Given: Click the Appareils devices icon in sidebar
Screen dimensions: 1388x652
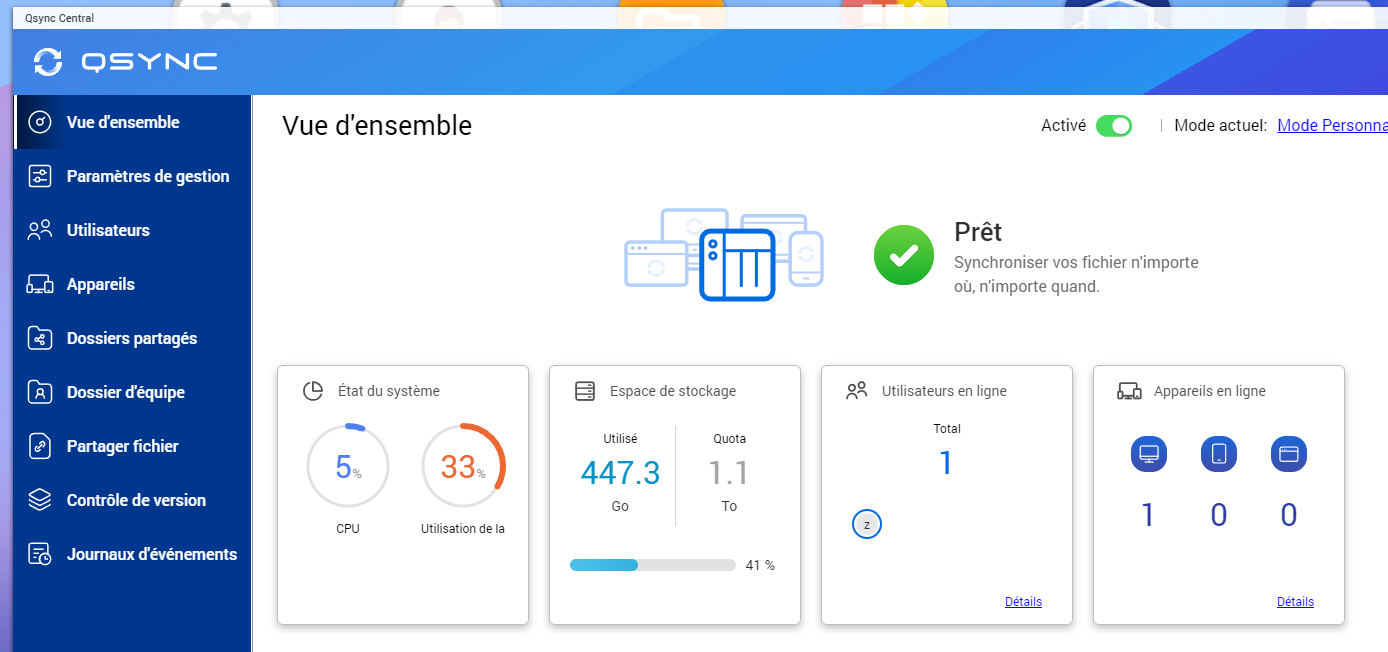Looking at the screenshot, I should (x=40, y=284).
